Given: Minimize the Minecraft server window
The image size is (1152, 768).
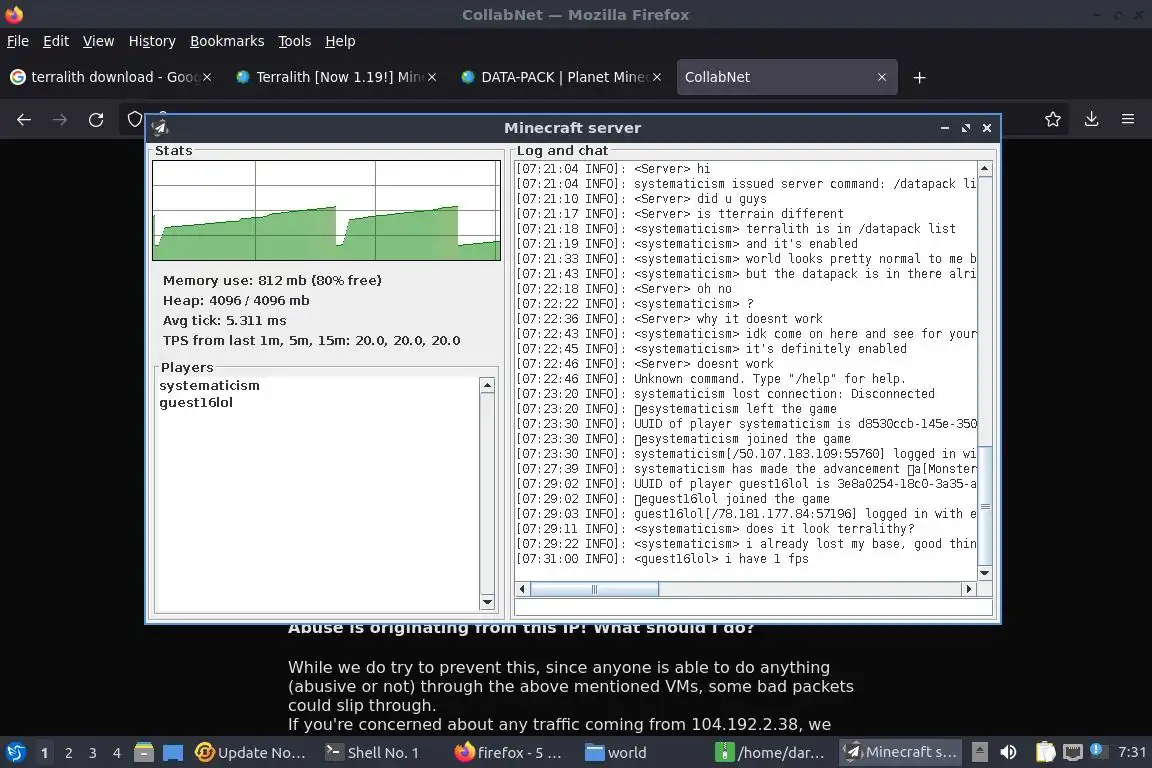Looking at the screenshot, I should pyautogui.click(x=945, y=128).
